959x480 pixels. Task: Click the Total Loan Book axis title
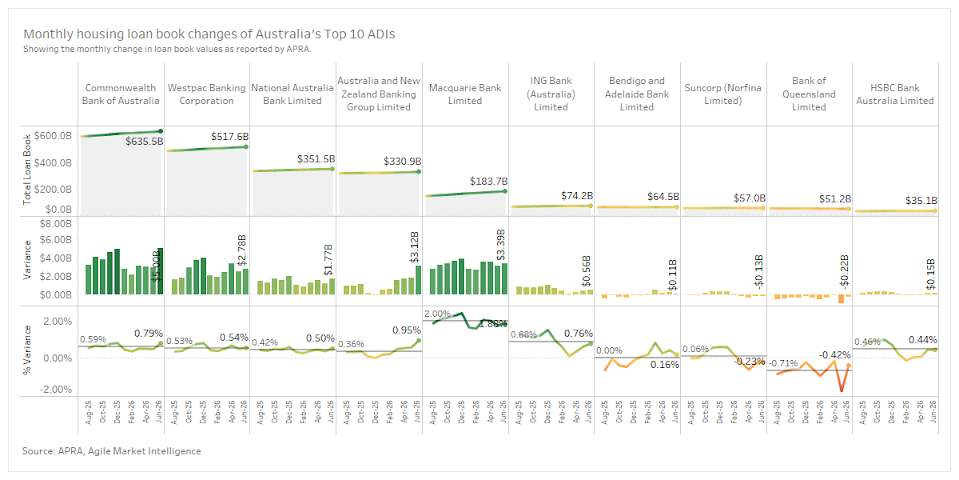pyautogui.click(x=27, y=171)
